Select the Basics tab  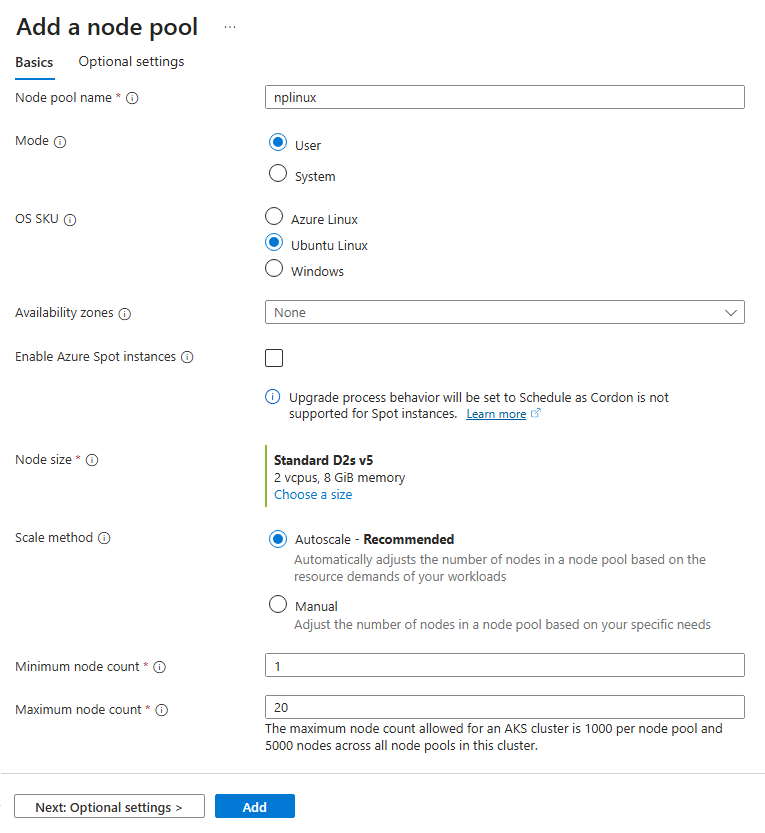[34, 62]
